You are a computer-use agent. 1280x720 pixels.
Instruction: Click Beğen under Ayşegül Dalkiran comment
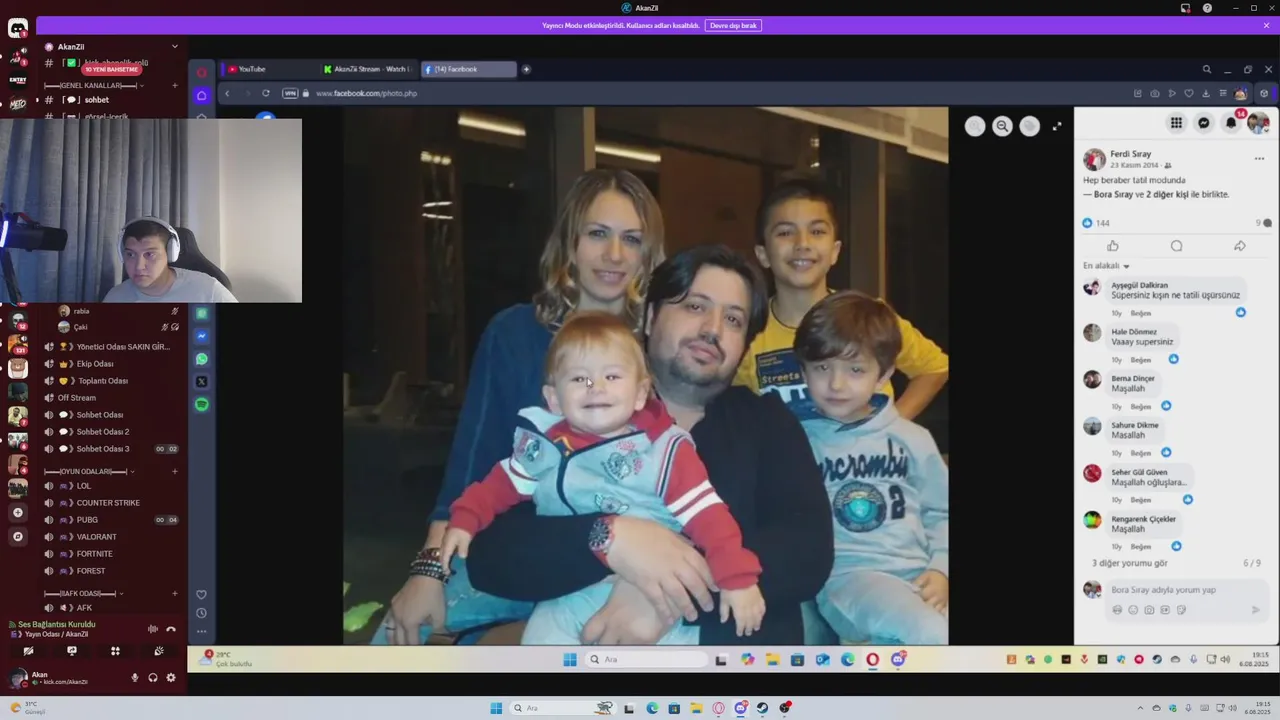pyautogui.click(x=1140, y=313)
